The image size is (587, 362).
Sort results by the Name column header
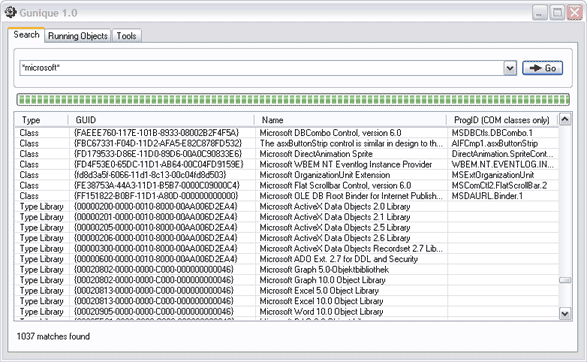pyautogui.click(x=350, y=120)
